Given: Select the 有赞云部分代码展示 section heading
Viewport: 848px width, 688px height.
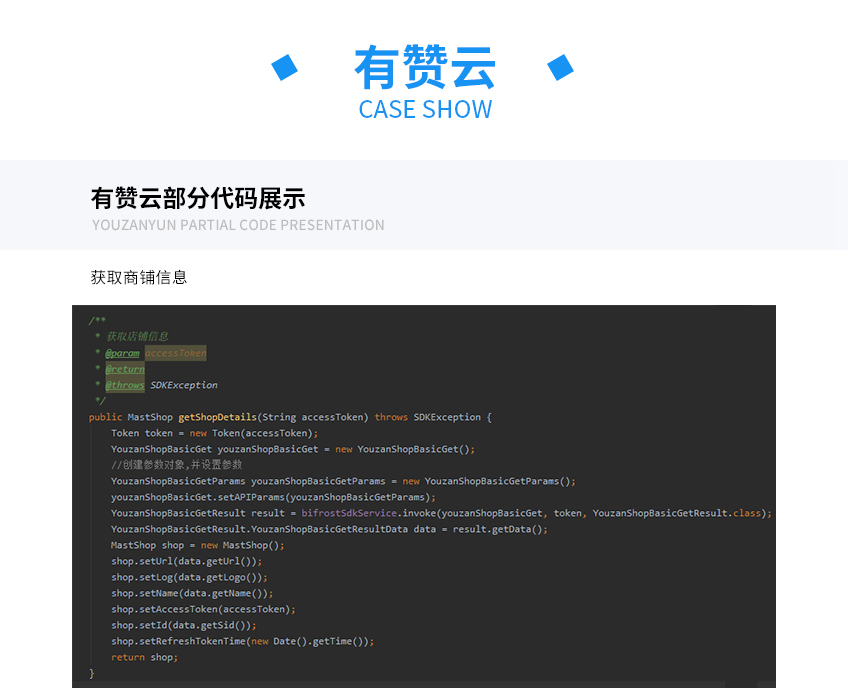Looking at the screenshot, I should click(198, 198).
